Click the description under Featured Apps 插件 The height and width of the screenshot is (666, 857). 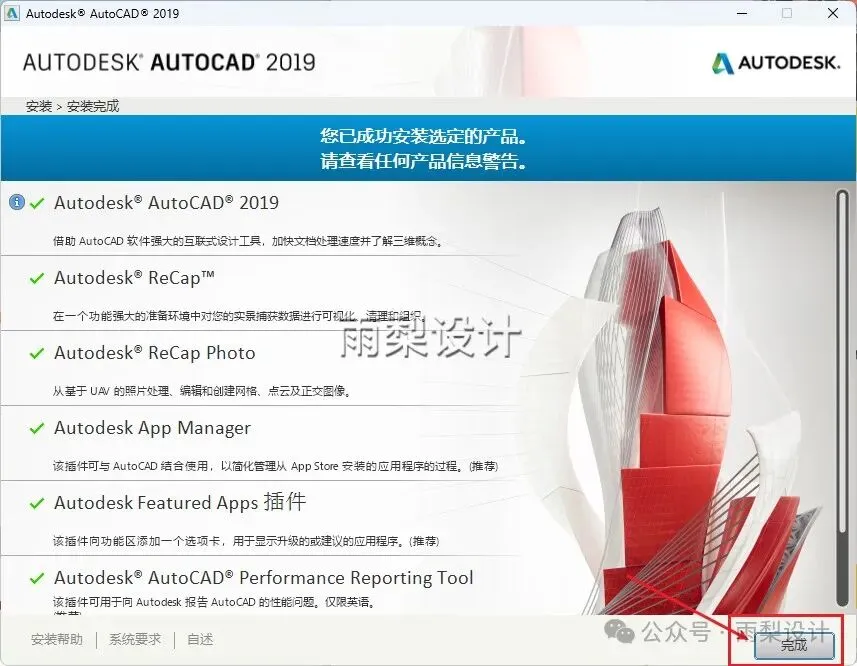point(246,541)
